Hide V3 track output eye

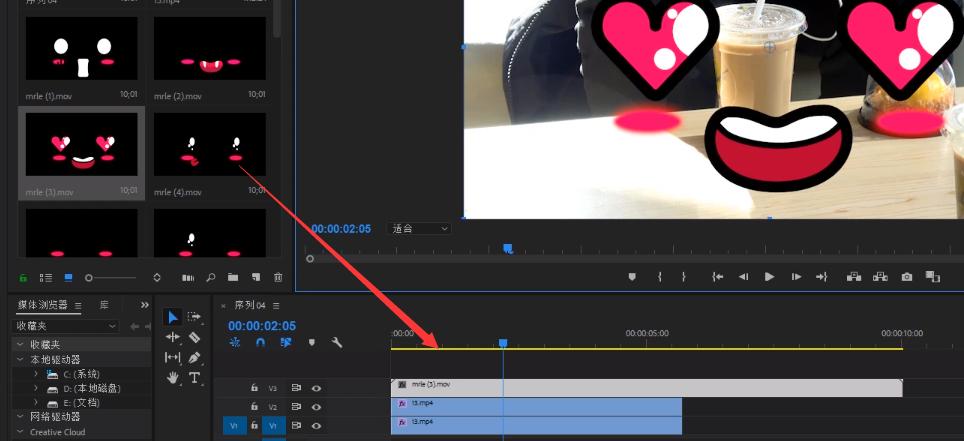click(x=316, y=388)
